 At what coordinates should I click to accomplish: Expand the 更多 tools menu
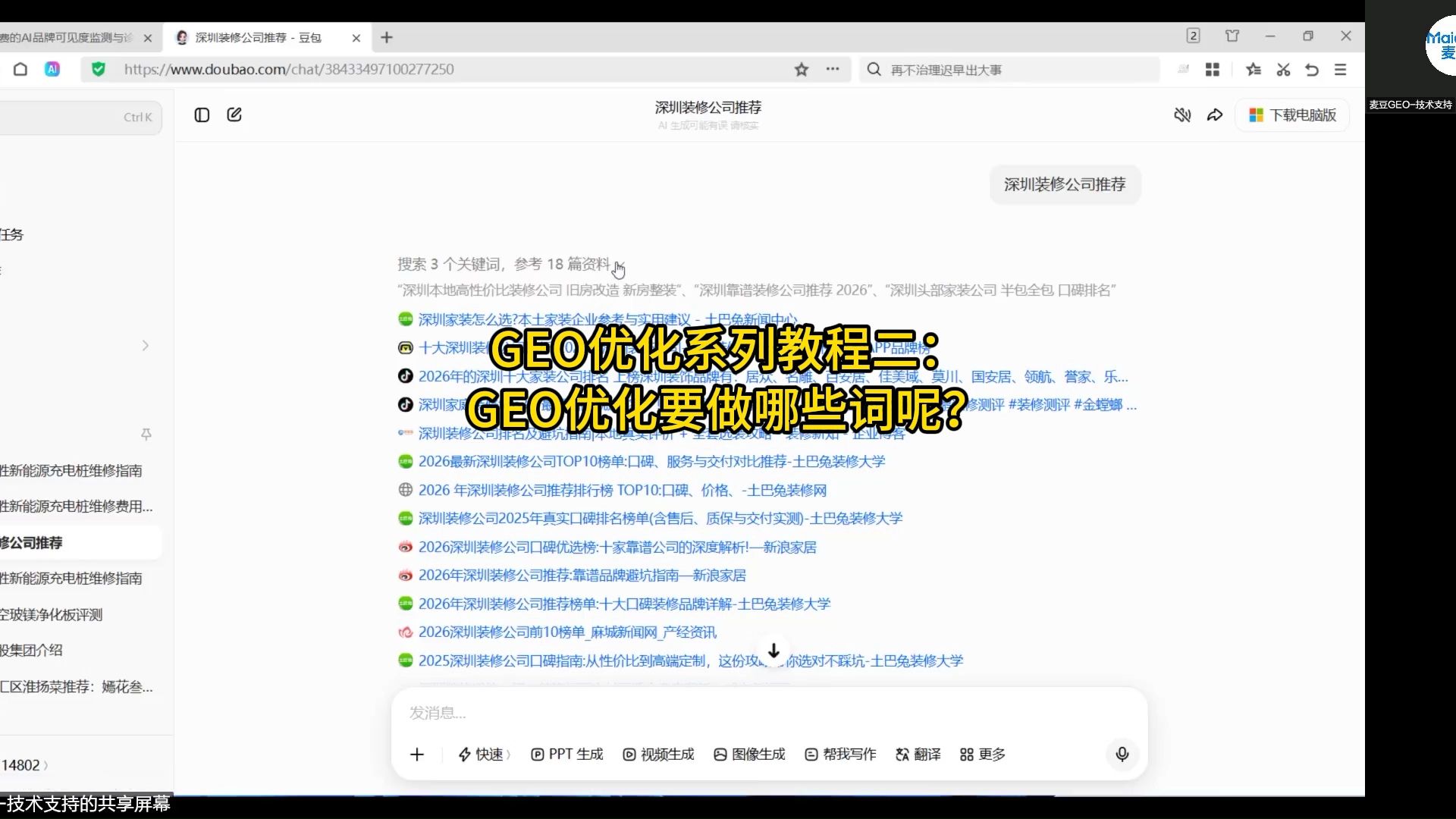coord(983,755)
